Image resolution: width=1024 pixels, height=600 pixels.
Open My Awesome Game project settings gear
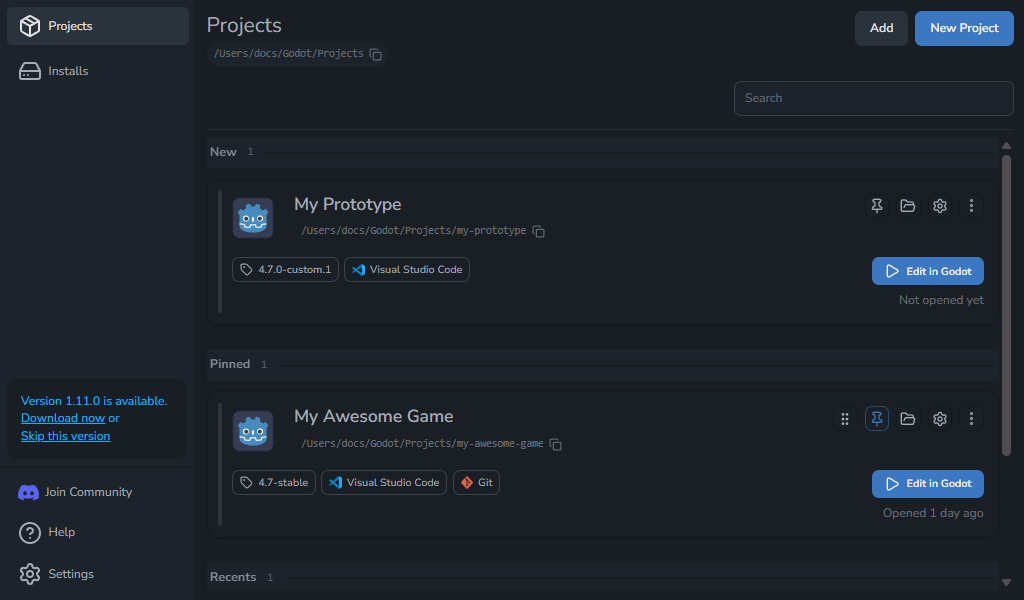tap(940, 418)
